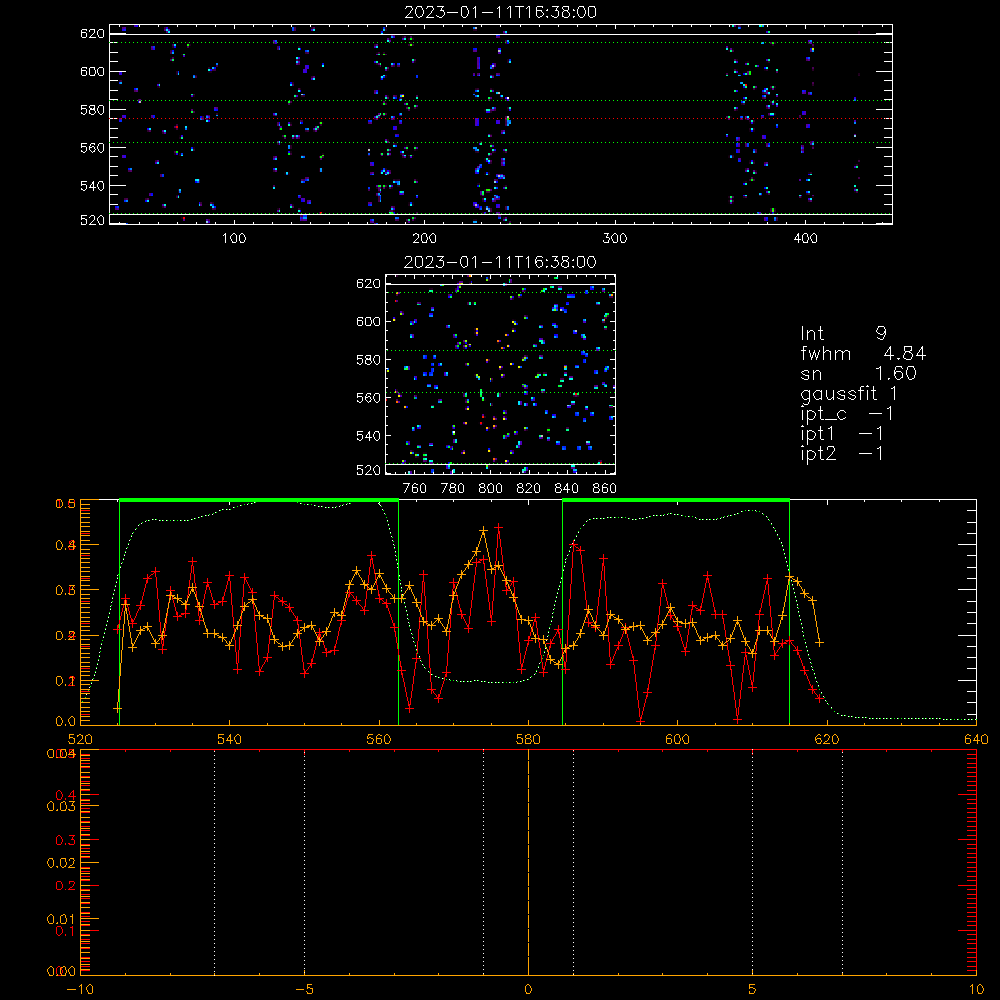Screen dimensions: 1000x1000
Task: Click the right thick green bar above profile plot
Action: click(x=676, y=500)
